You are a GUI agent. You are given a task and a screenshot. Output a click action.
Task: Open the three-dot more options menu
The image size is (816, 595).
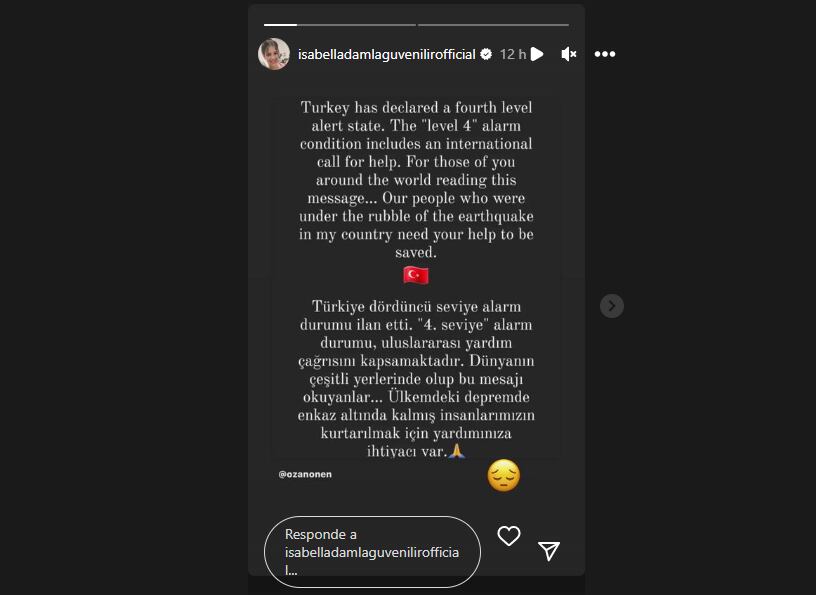tap(605, 54)
